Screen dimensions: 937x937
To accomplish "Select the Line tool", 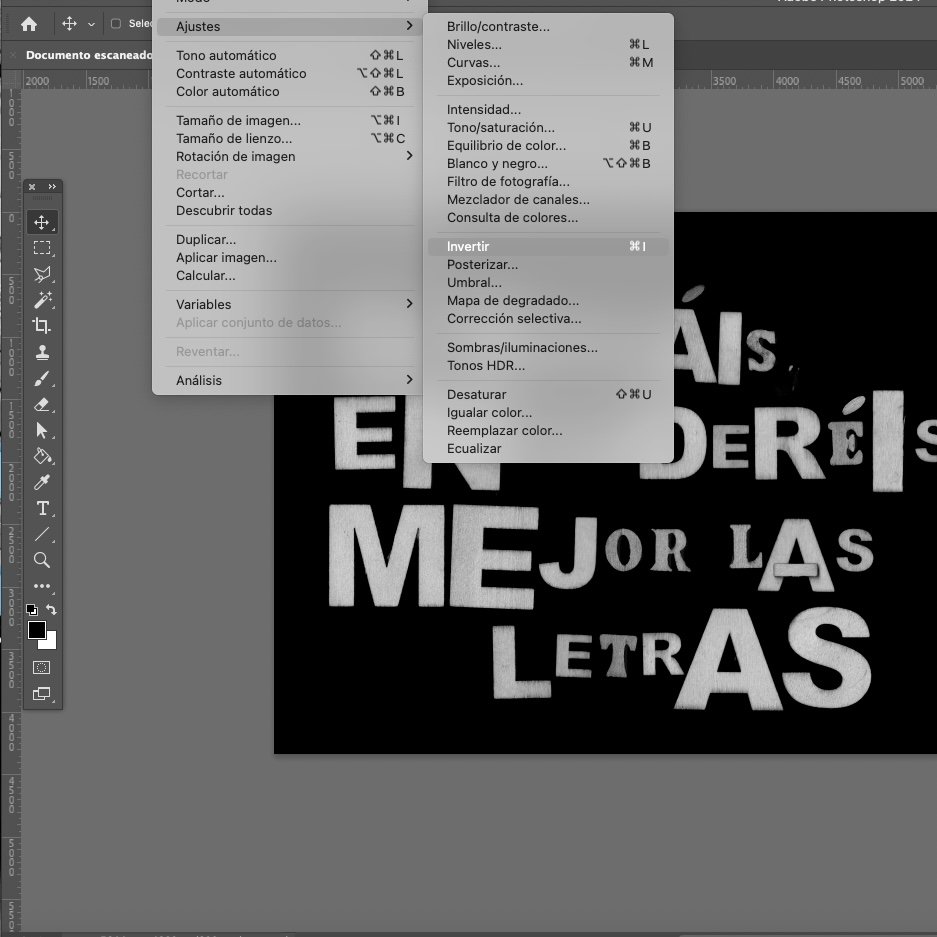I will tap(42, 534).
